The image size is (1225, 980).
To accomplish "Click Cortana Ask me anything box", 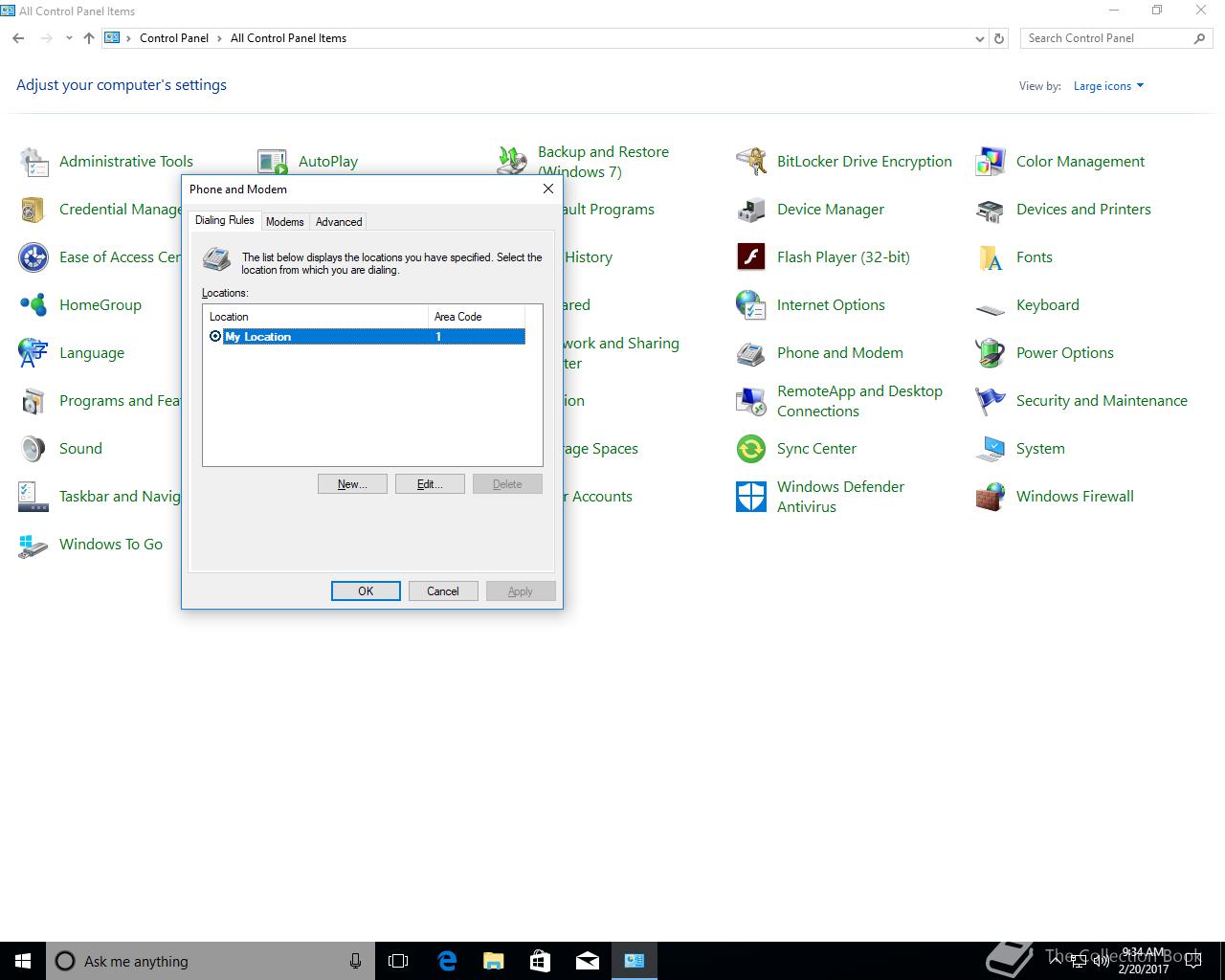I will click(210, 961).
